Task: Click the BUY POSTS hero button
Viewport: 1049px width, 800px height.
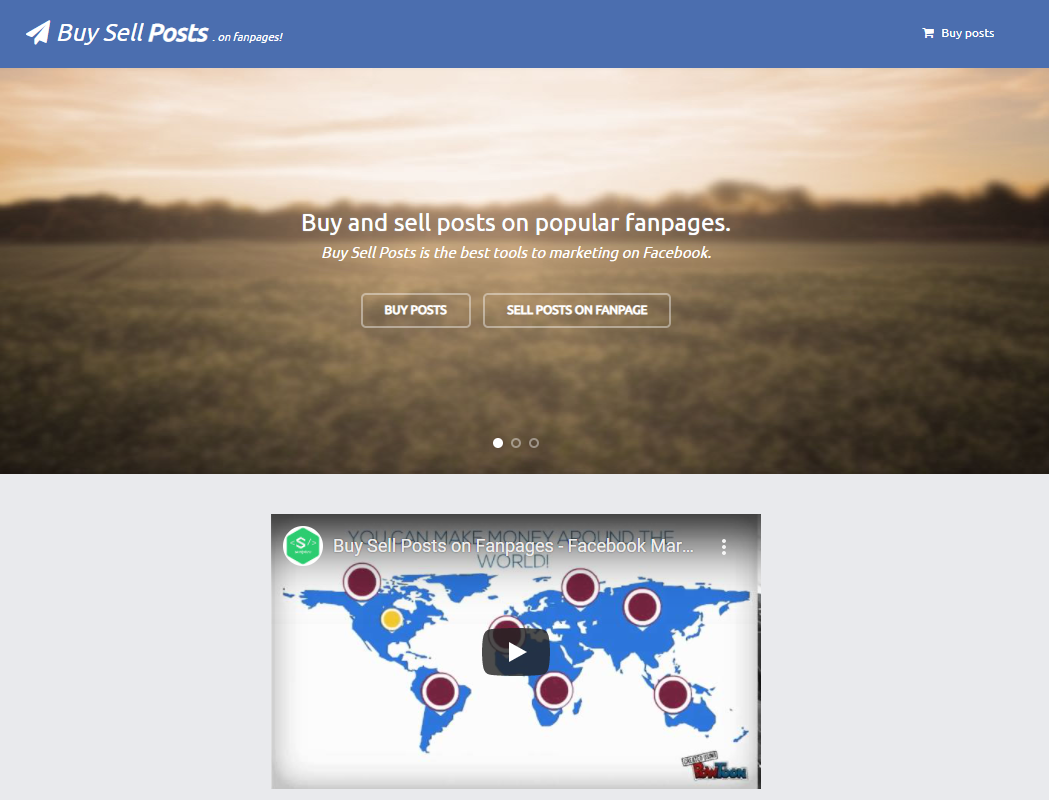Action: (x=415, y=310)
